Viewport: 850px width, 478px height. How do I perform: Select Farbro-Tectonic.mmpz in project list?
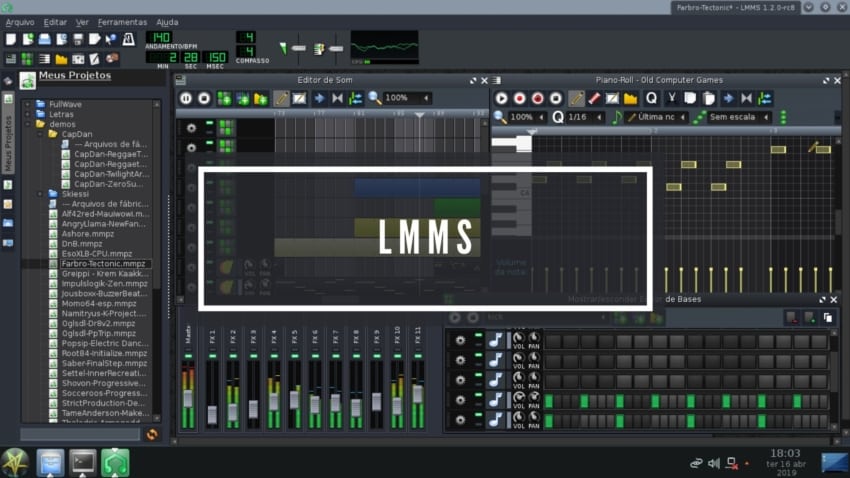[104, 264]
